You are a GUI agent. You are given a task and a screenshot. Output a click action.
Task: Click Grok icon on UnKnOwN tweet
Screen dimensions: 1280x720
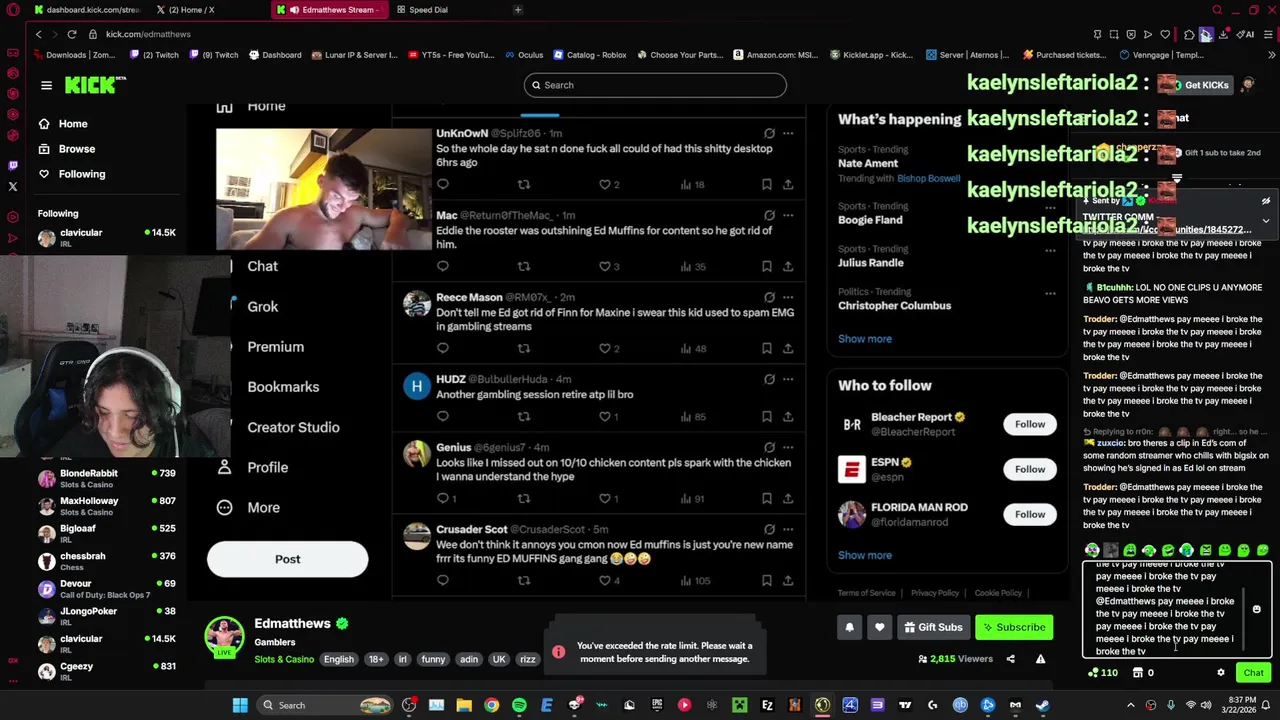(768, 133)
